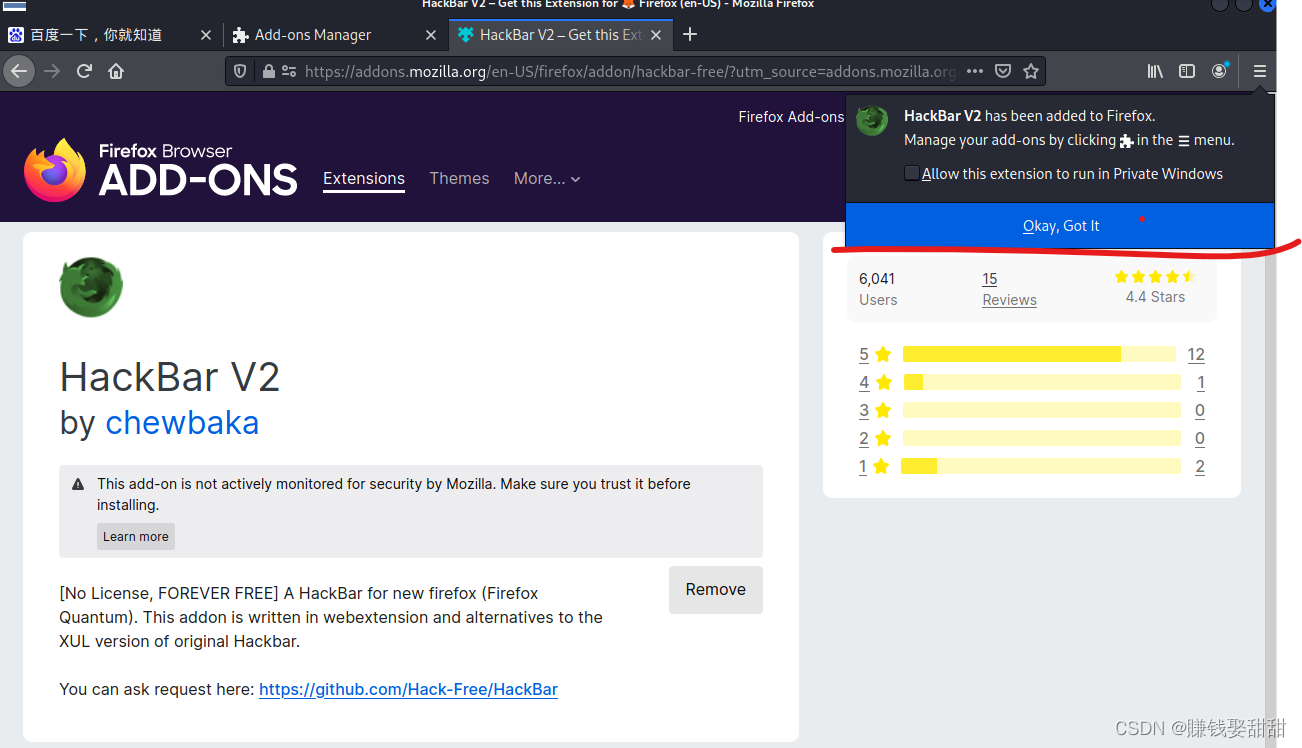Save page to Pocket icon
1302x748 pixels.
[x=1003, y=71]
